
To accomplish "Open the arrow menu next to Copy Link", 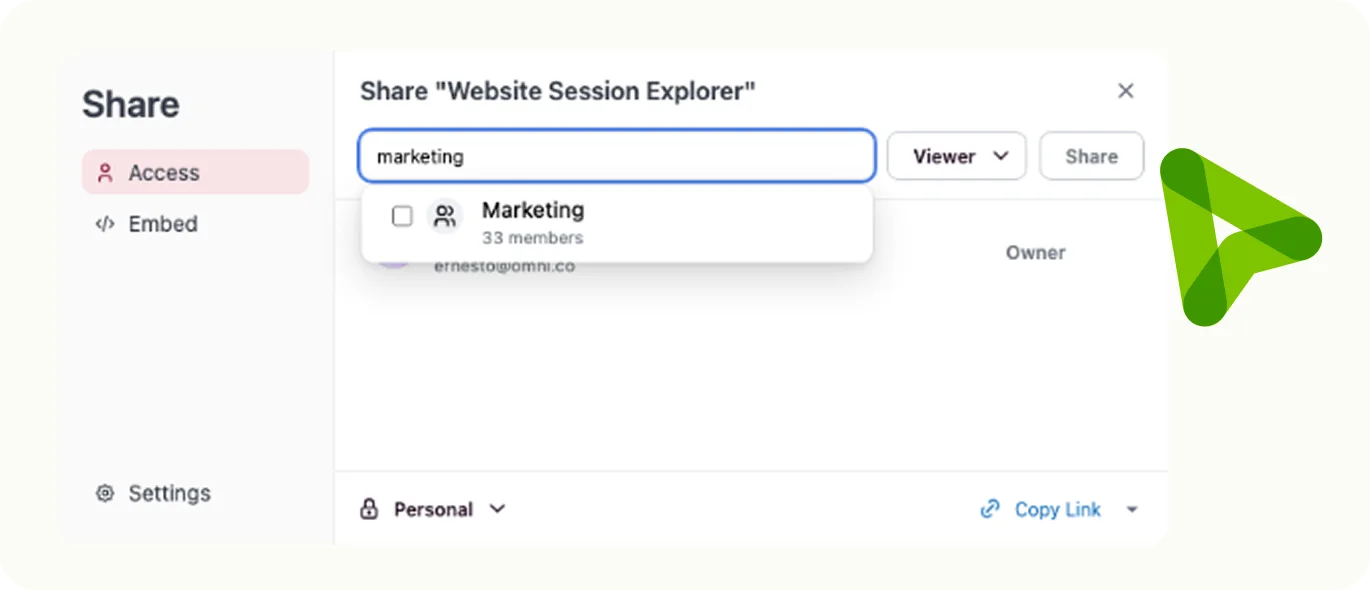I will [x=1132, y=510].
